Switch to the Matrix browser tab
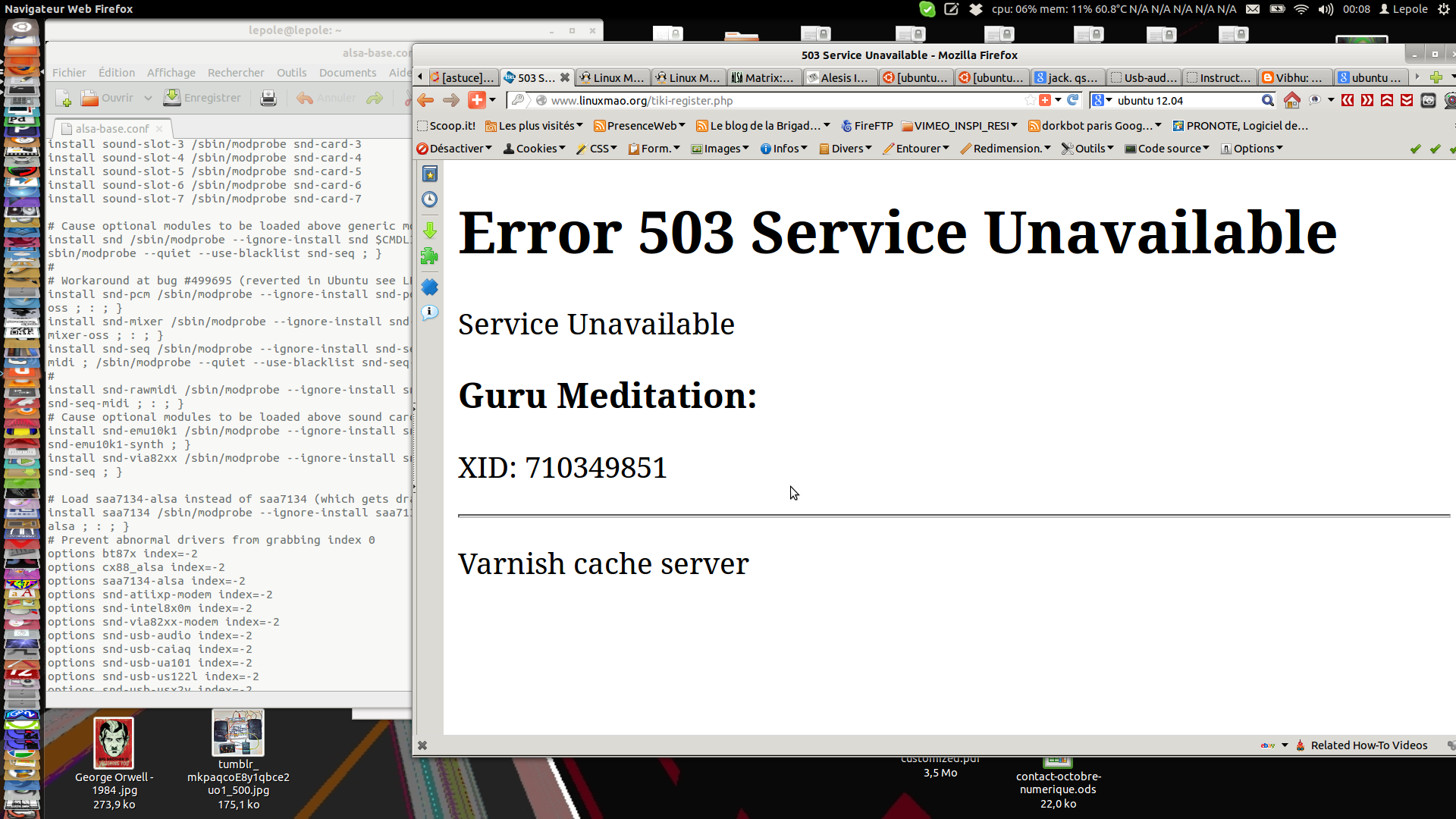The height and width of the screenshot is (819, 1456). (763, 77)
